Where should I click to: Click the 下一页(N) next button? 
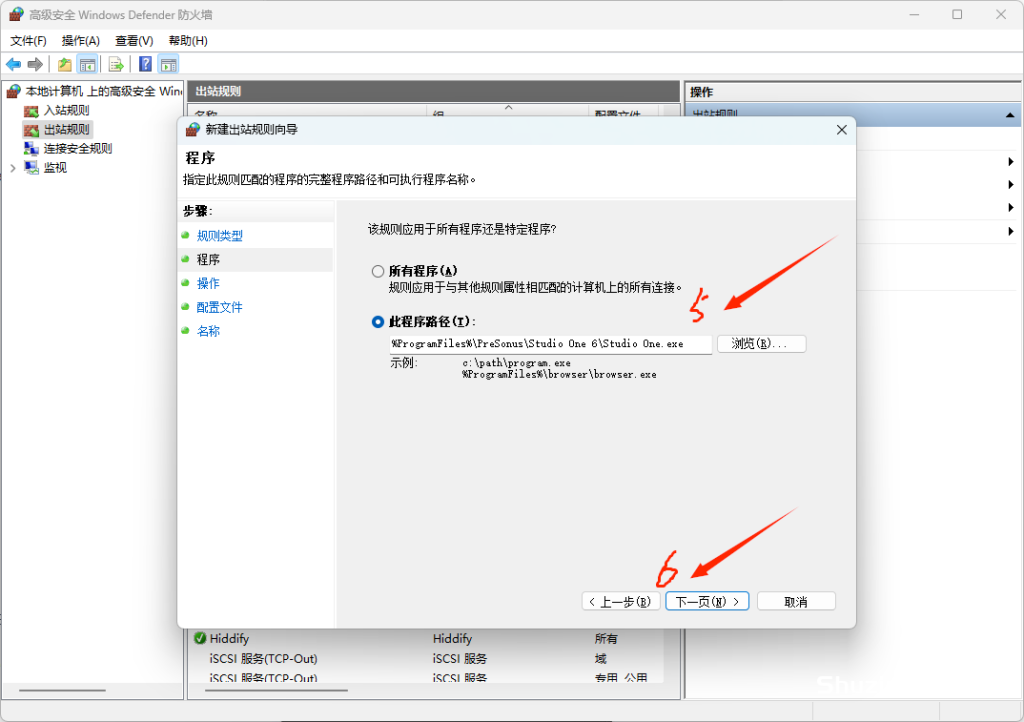click(x=707, y=601)
